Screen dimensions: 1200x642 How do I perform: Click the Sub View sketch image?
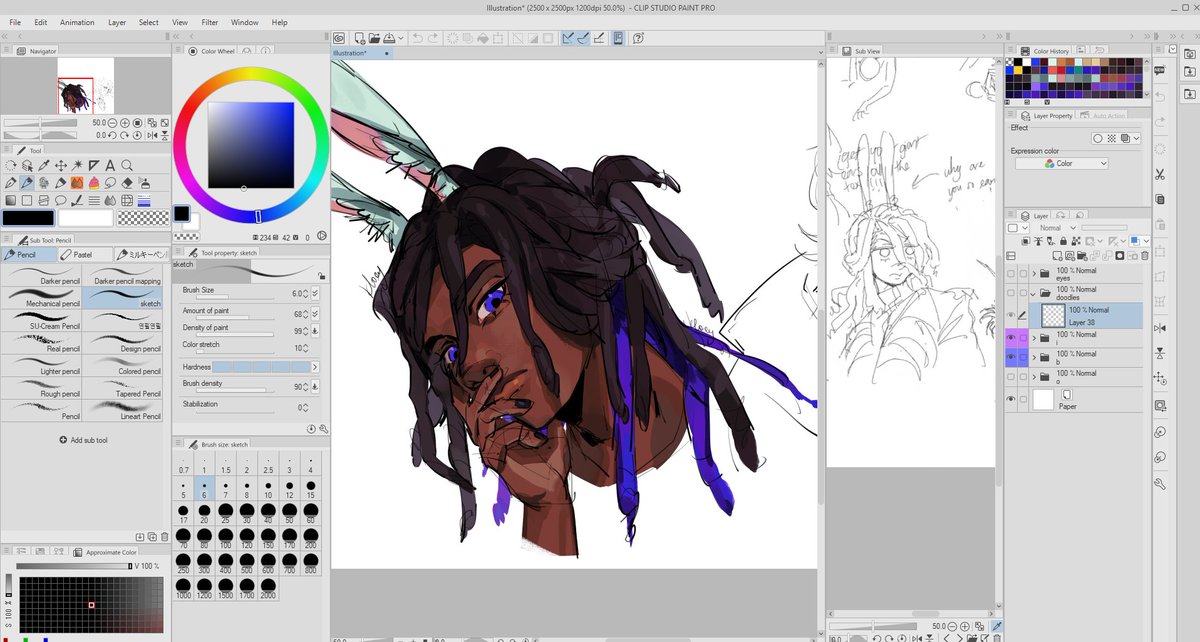pos(911,262)
